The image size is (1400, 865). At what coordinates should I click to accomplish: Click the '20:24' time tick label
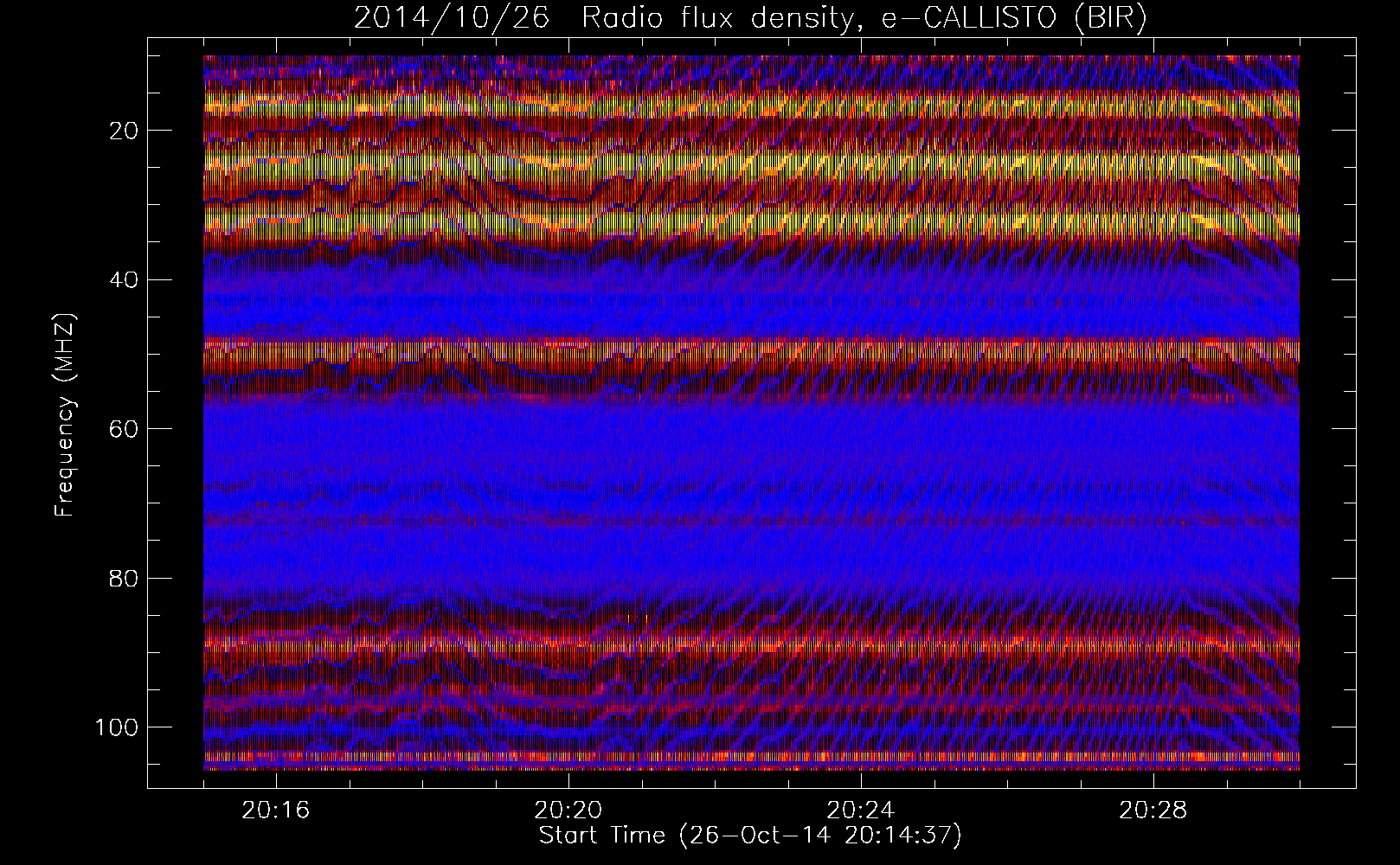pos(861,811)
